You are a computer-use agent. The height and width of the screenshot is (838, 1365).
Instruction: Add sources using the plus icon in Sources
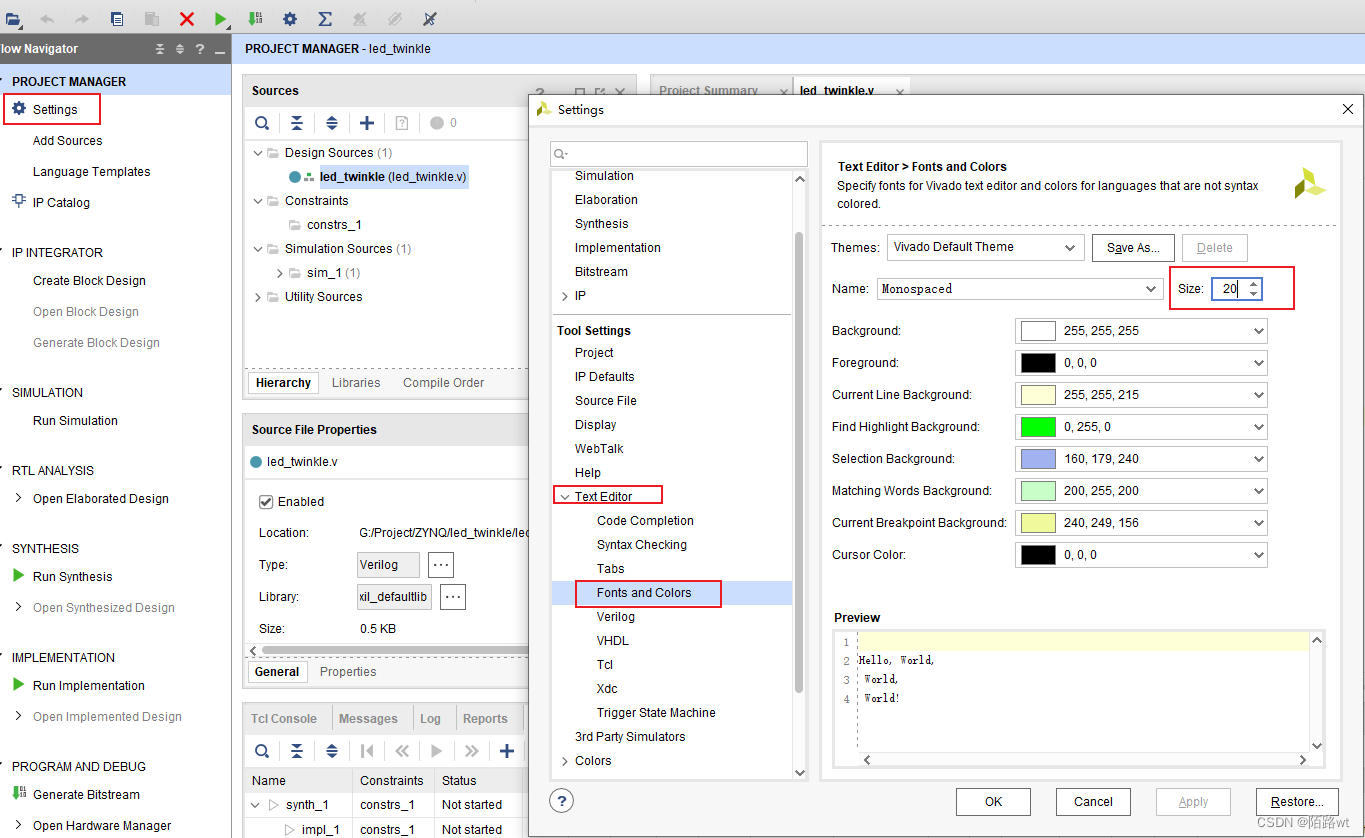367,123
